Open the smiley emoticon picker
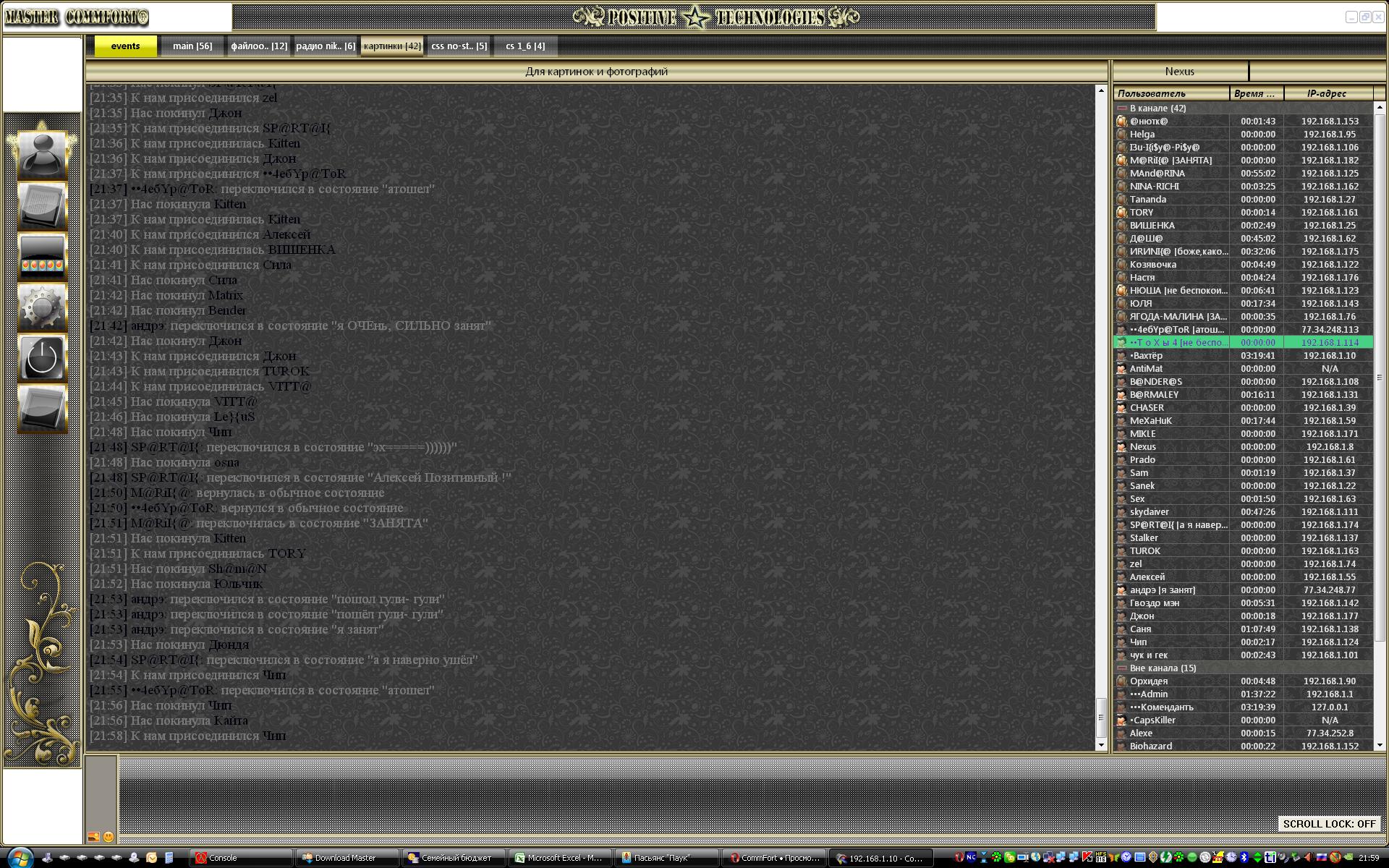 coord(109,837)
